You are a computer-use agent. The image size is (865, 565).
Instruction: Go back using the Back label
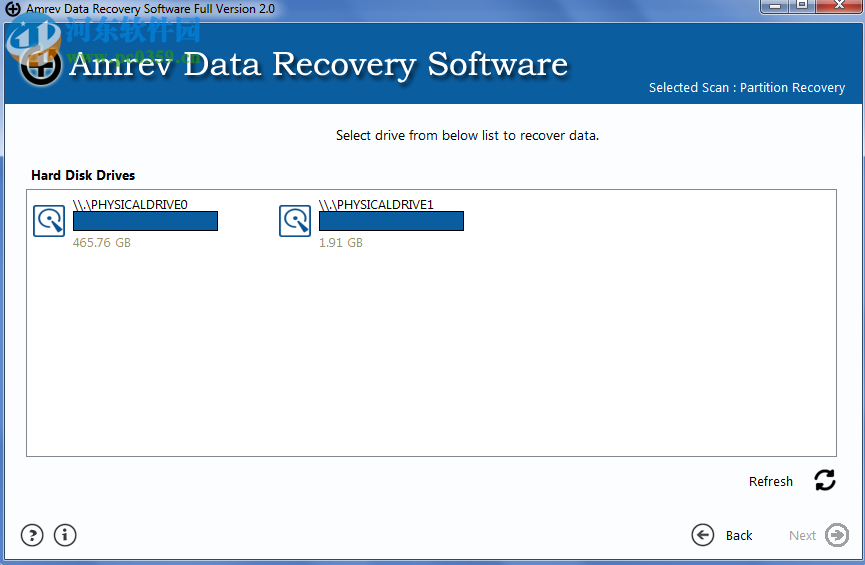[x=739, y=536]
